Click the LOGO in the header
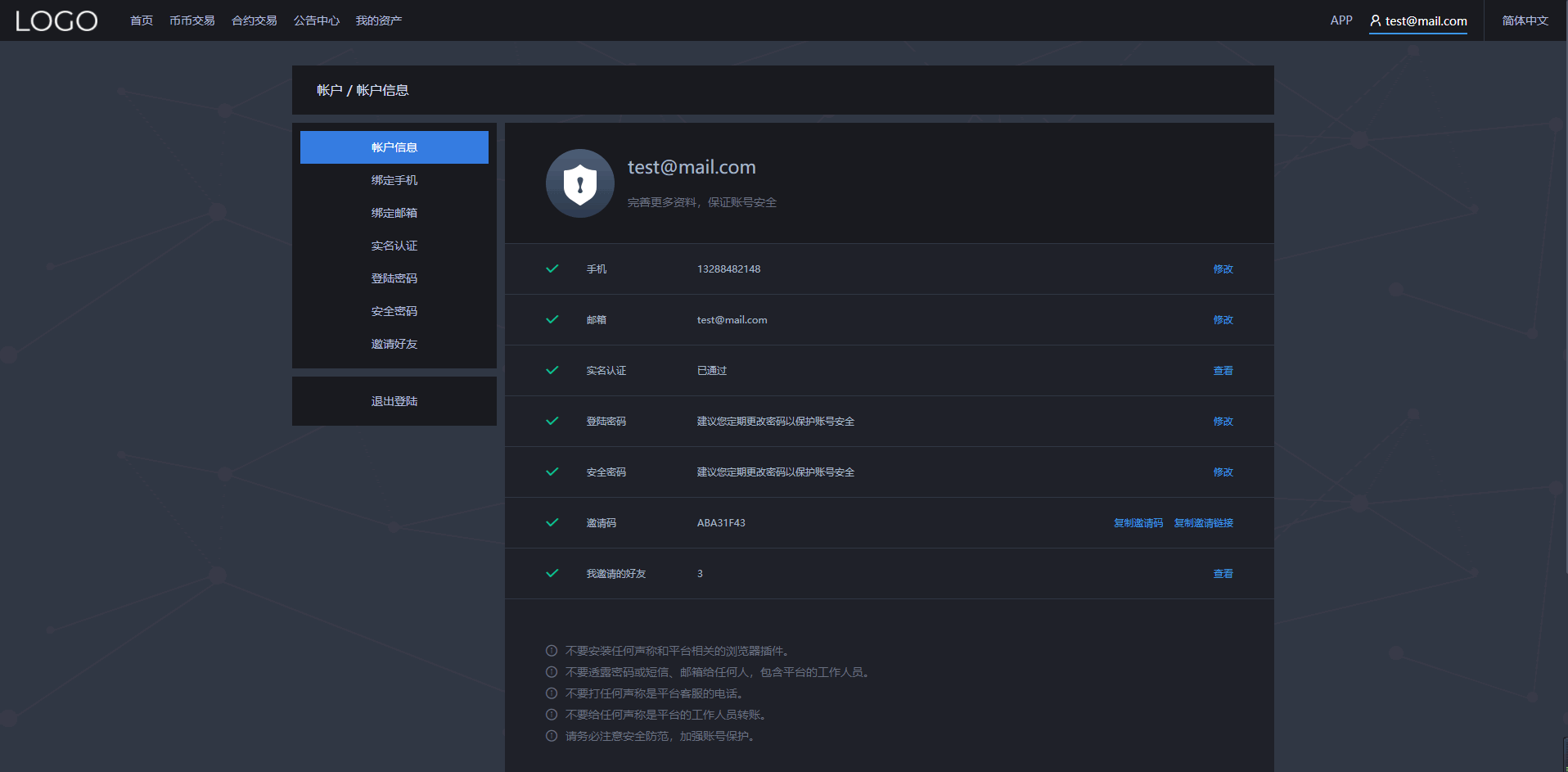Viewport: 1568px width, 772px height. [x=56, y=20]
